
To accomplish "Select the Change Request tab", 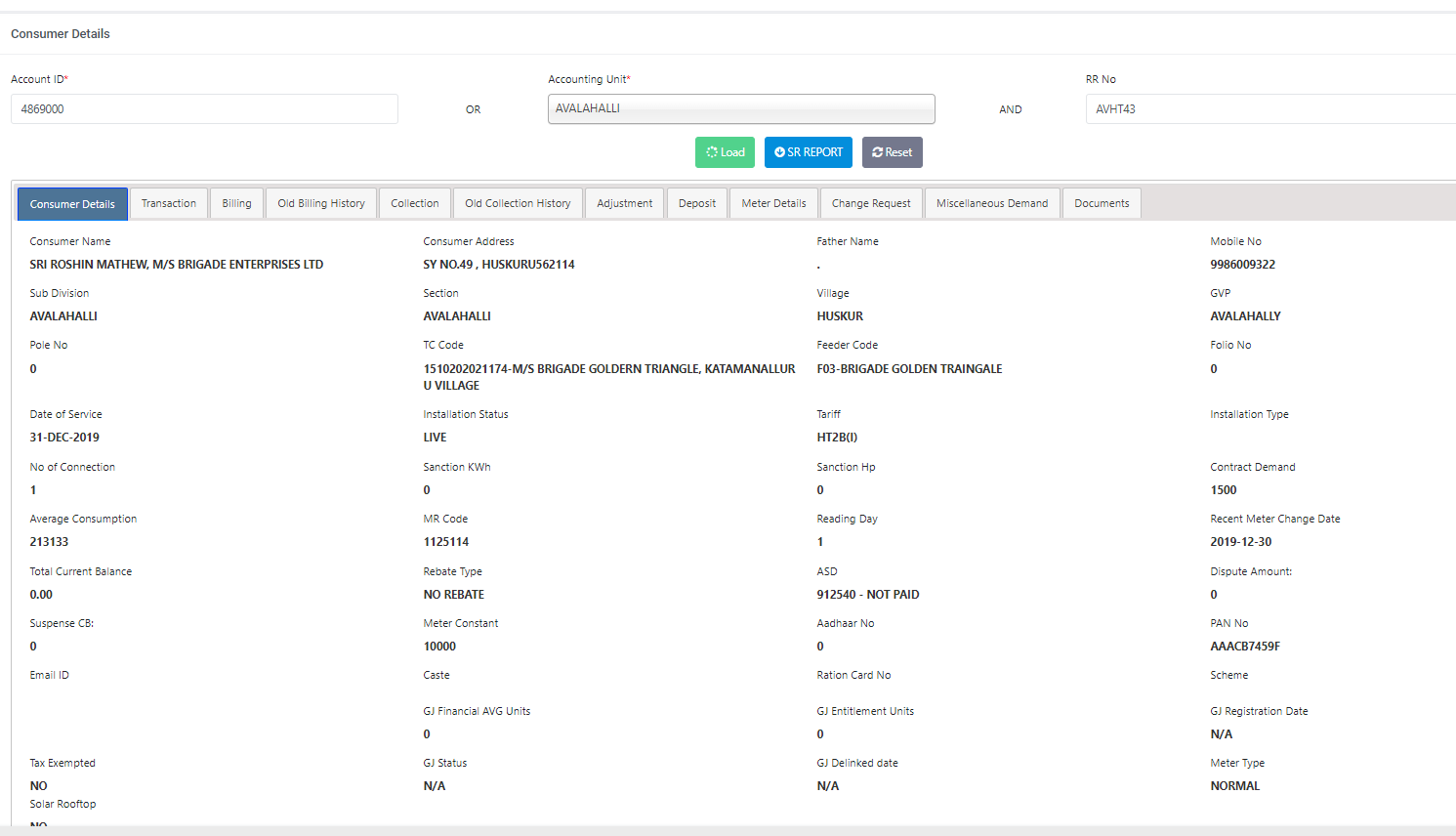I will [x=871, y=203].
